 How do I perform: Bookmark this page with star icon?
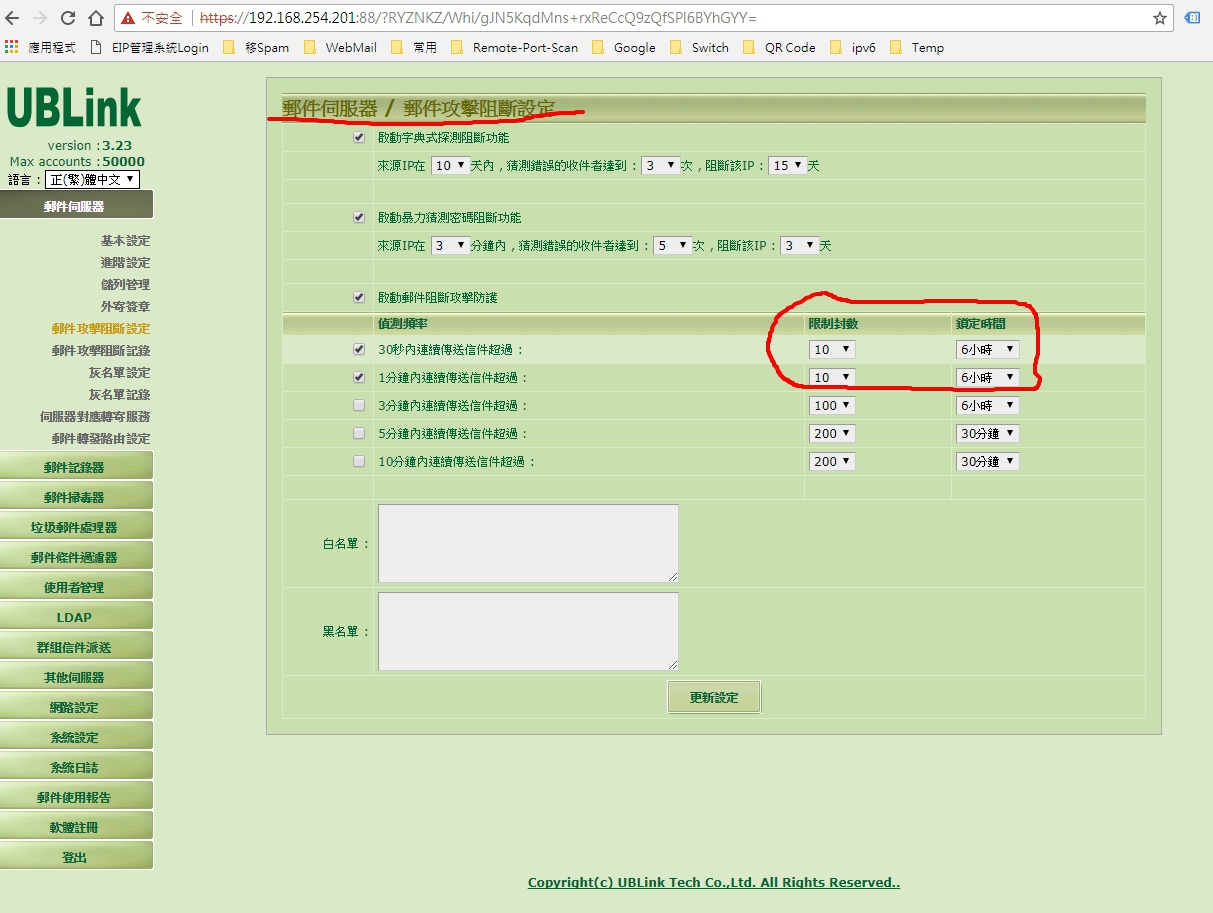[x=1160, y=18]
